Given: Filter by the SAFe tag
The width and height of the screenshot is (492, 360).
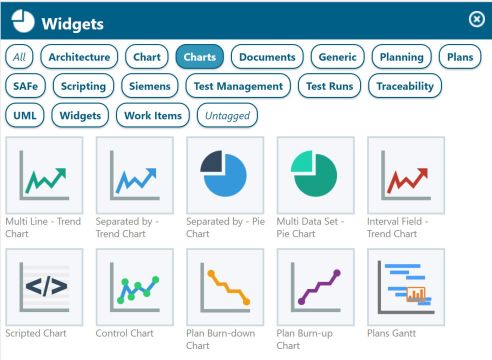Looking at the screenshot, I should click(x=25, y=86).
